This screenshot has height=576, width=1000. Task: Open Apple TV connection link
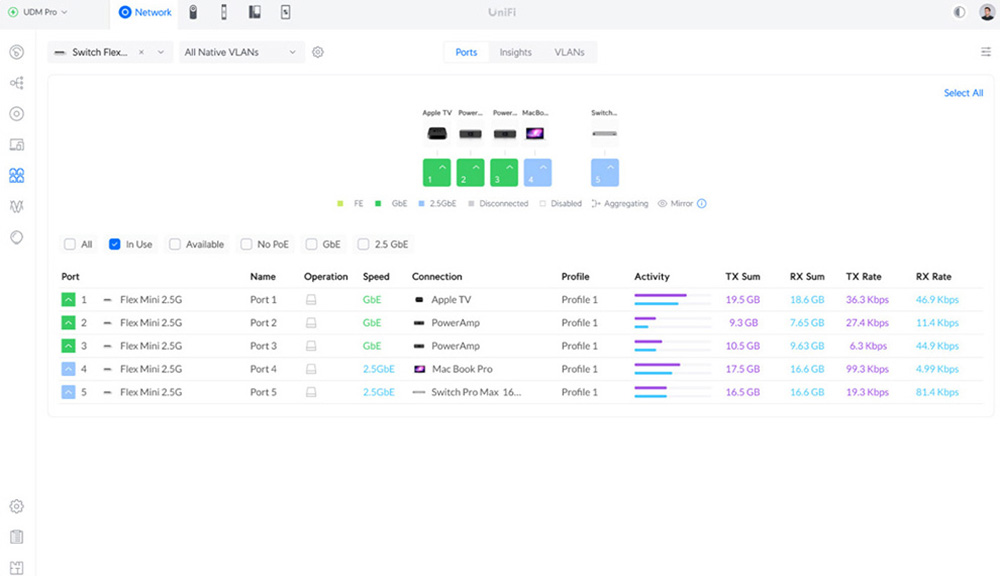[x=451, y=300]
